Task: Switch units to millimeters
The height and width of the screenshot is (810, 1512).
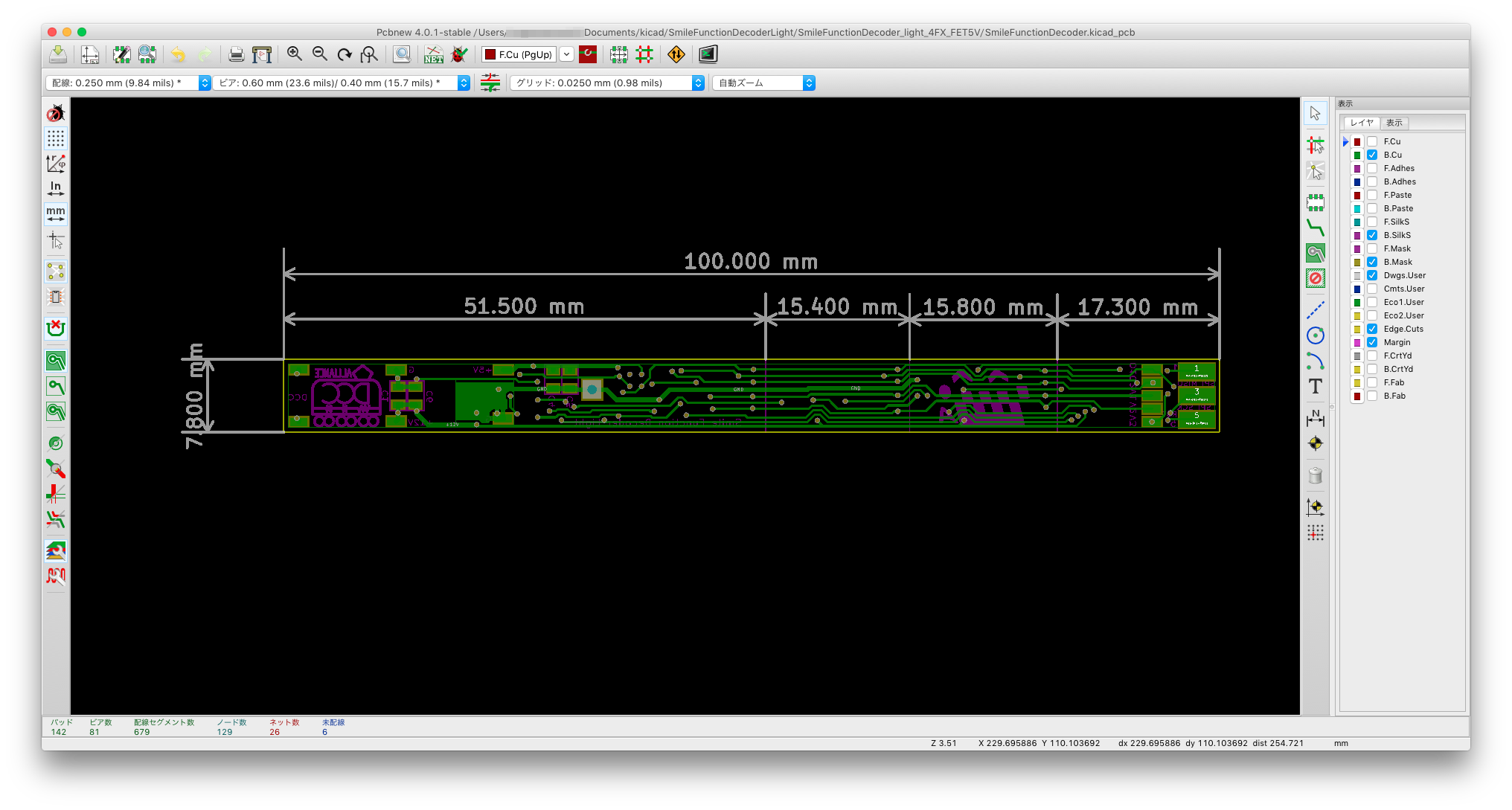Action: coord(56,214)
